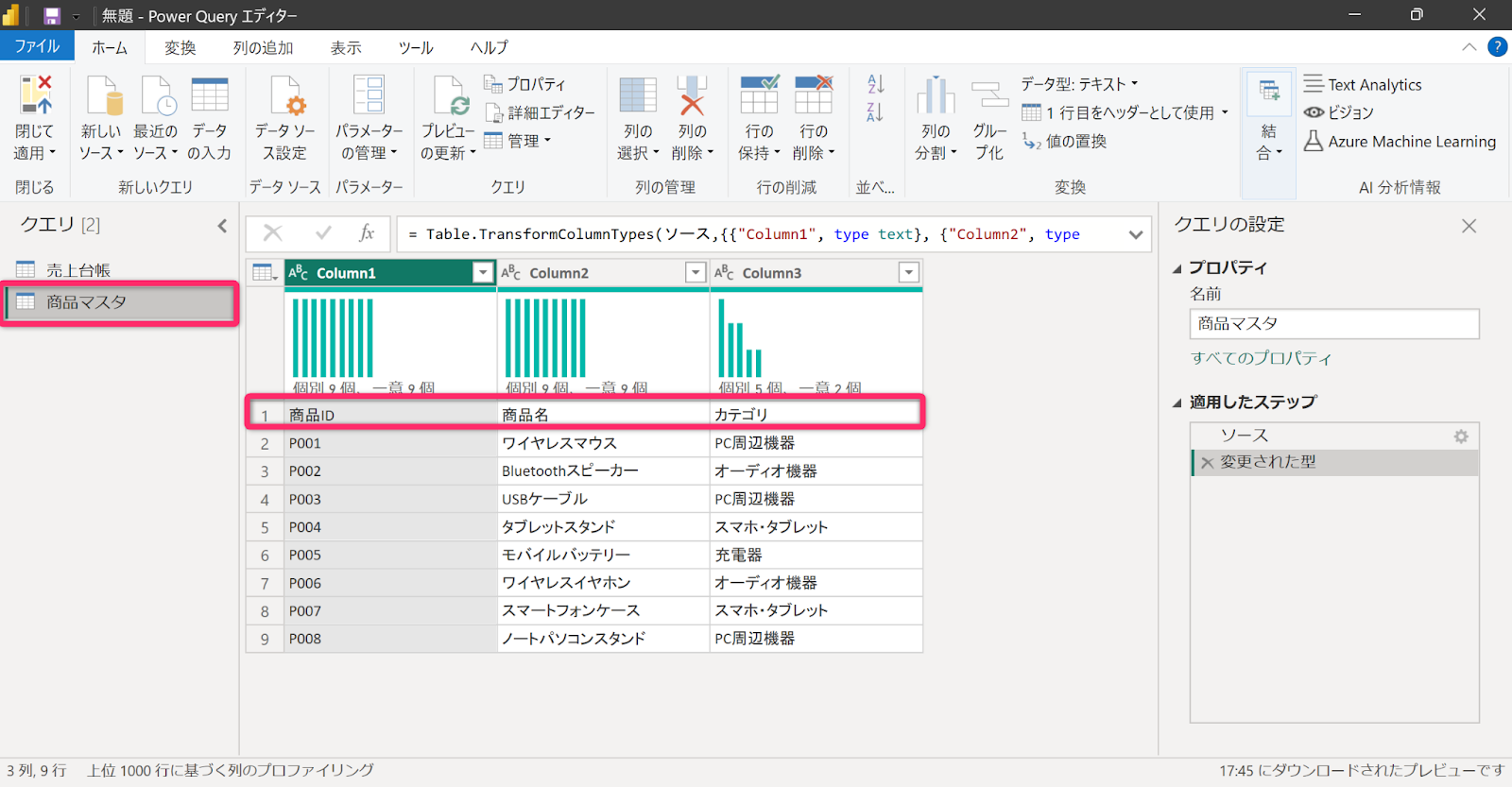Open Column2 filter dropdown

coord(696,273)
